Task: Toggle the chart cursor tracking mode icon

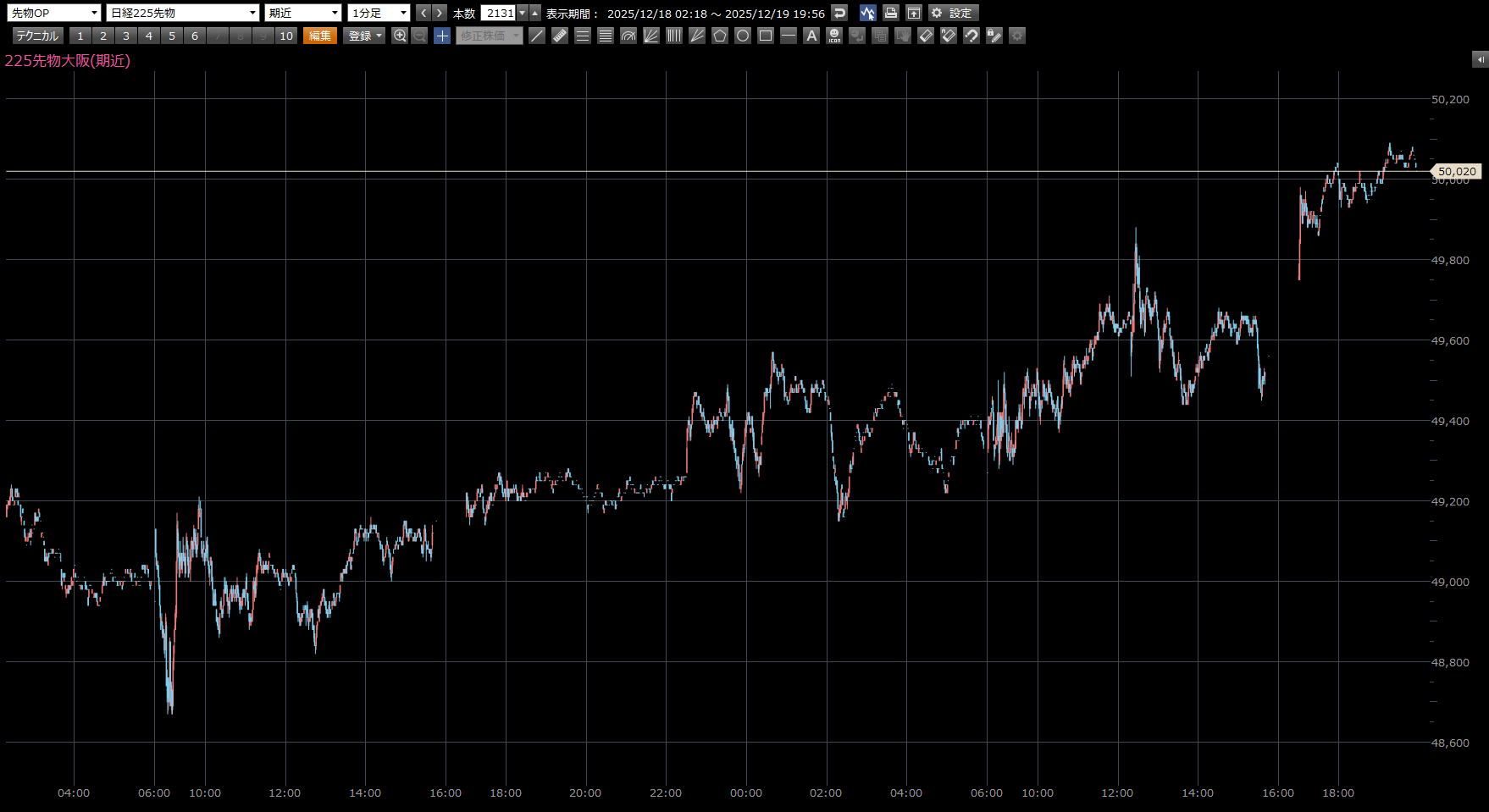Action: pyautogui.click(x=867, y=13)
